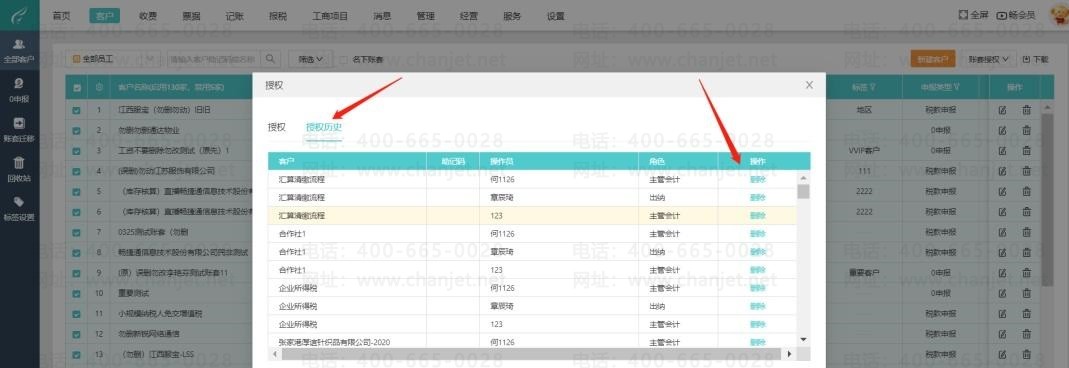Open the 首页 top menu
Screen dimensions: 1069x368
click(61, 15)
